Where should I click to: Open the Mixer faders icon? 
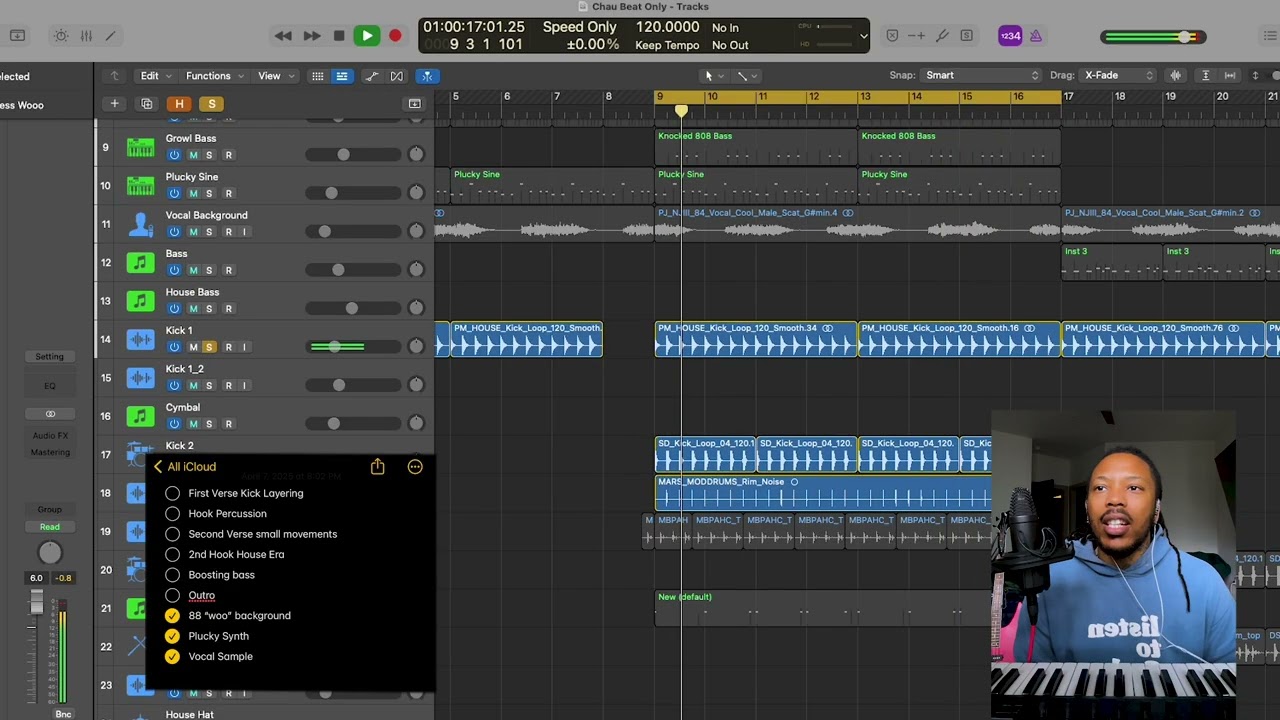pos(86,36)
